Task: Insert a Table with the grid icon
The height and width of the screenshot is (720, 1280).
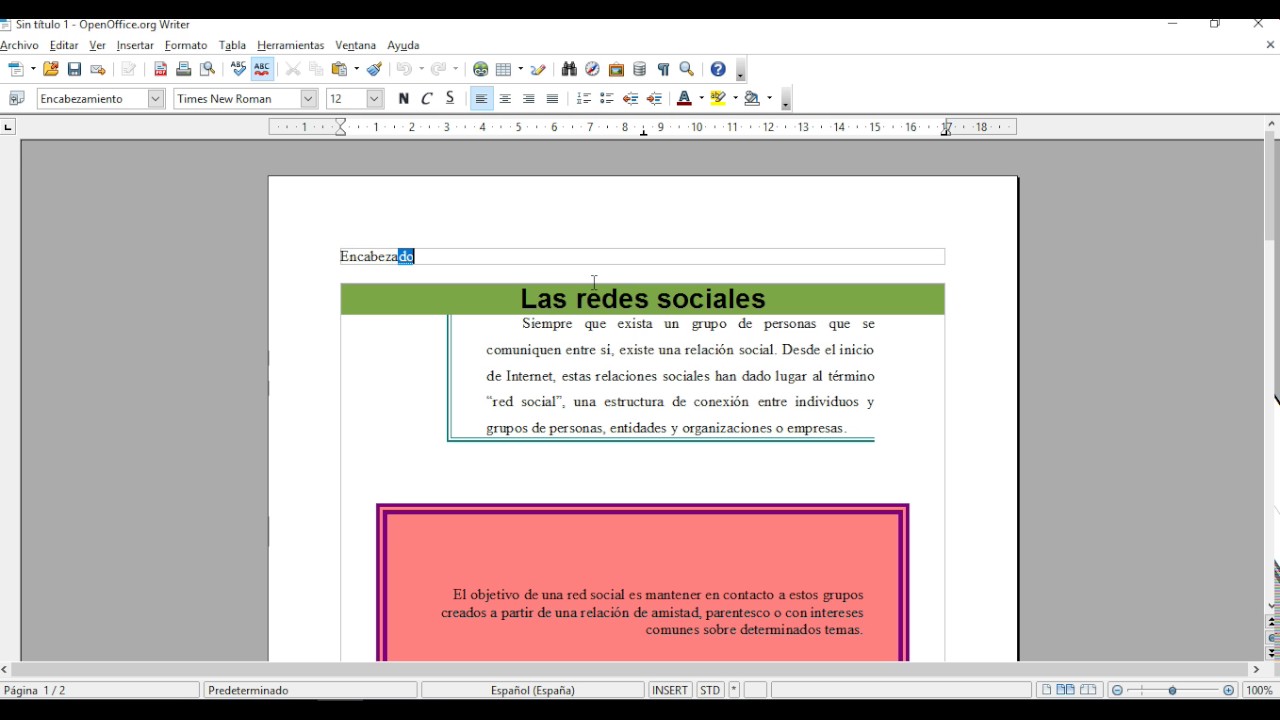Action: point(504,69)
